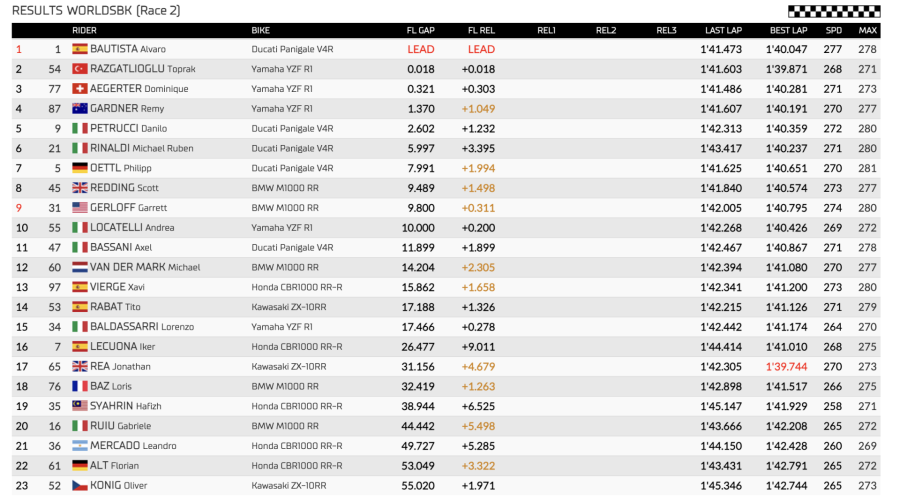This screenshot has height=502, width=900.
Task: Click Rea's red best lap 1'39.744
Action: pyautogui.click(x=788, y=366)
